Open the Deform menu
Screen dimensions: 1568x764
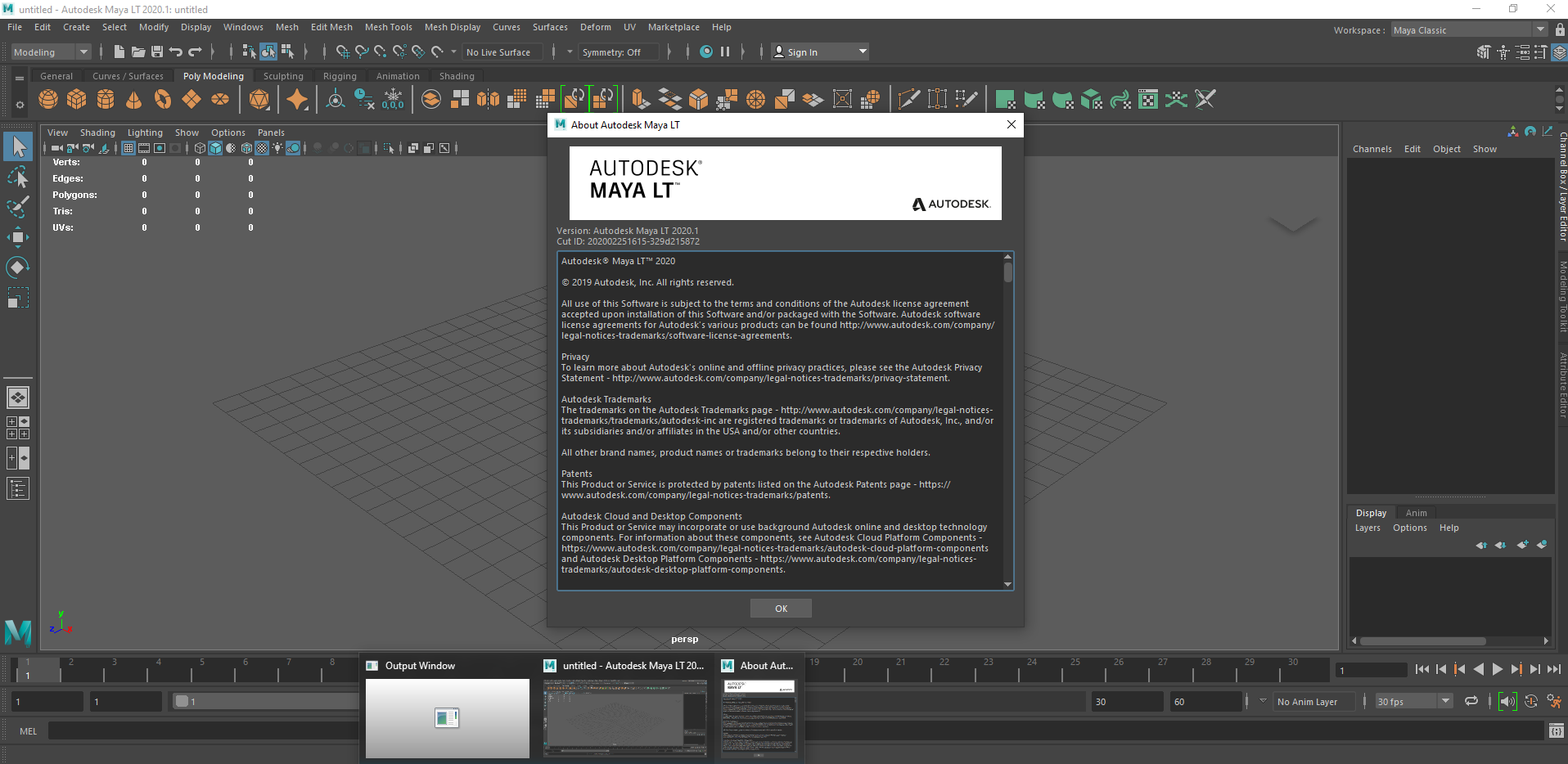596,27
